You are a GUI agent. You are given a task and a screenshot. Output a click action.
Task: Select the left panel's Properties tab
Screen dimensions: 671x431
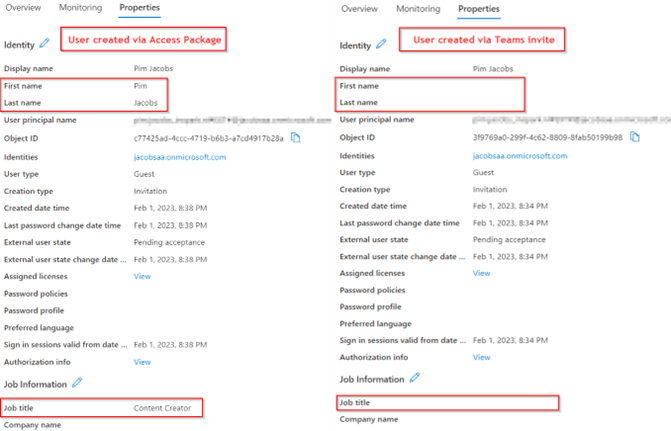140,8
